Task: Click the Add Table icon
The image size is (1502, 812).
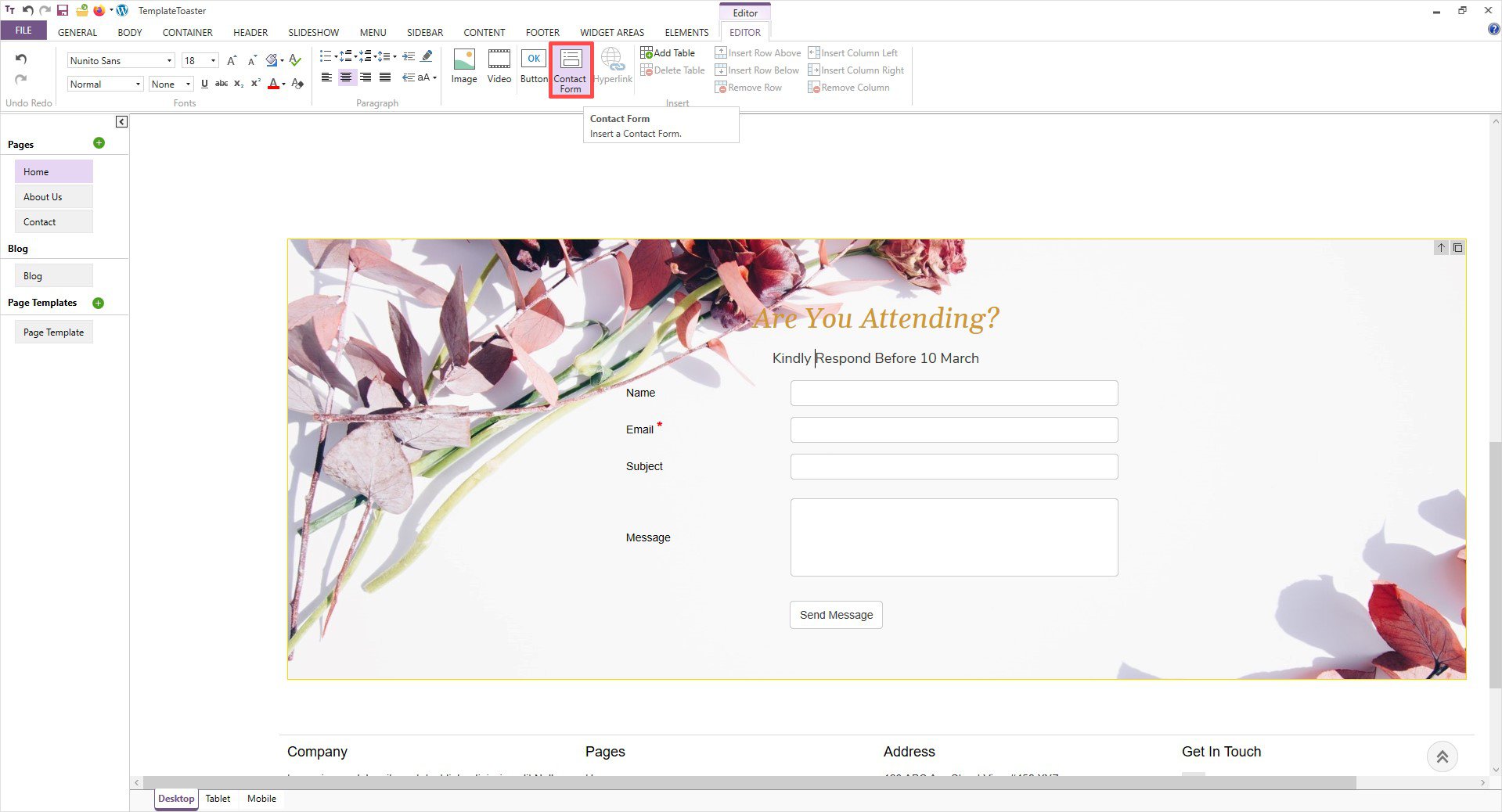Action: (x=668, y=53)
